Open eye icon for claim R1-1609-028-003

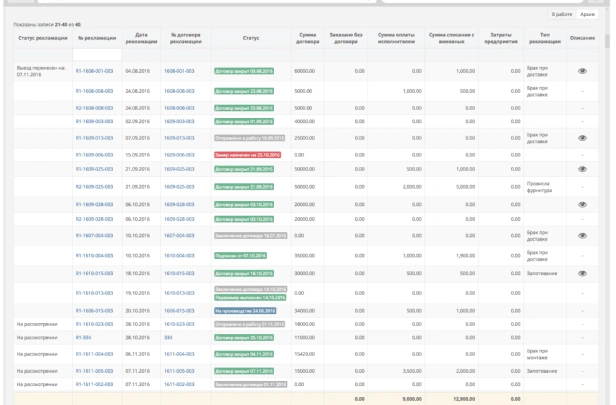(x=582, y=204)
